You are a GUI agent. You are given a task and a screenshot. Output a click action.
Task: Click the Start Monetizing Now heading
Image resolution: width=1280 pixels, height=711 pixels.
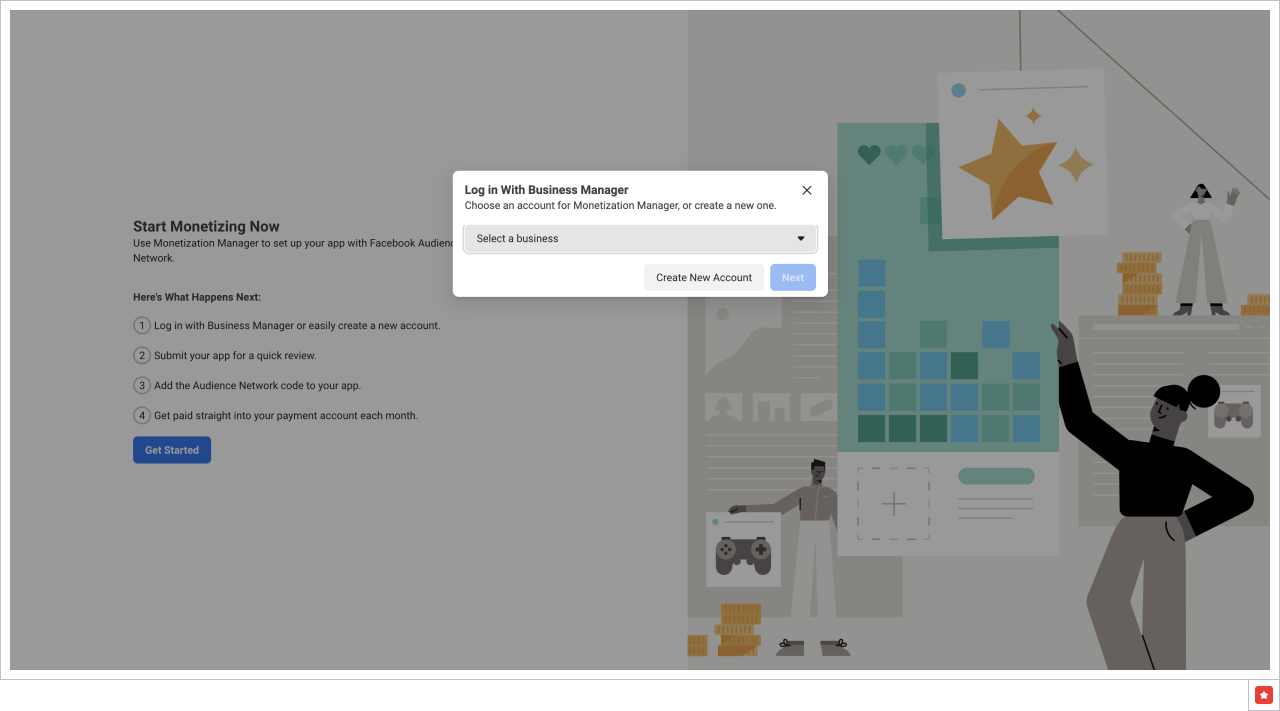coord(206,227)
